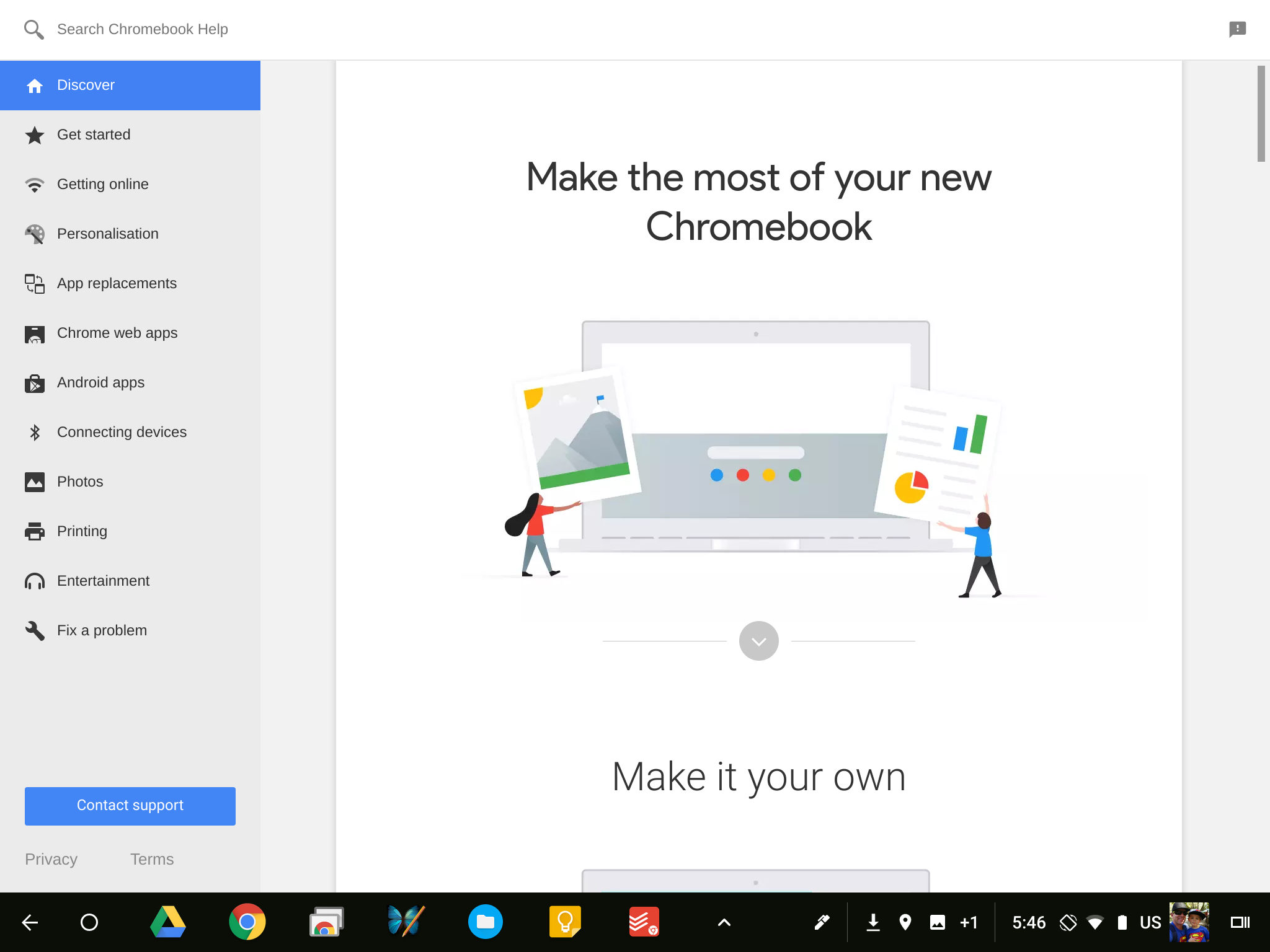The image size is (1270, 952).
Task: Open Chrome web apps topic
Action: [x=130, y=333]
